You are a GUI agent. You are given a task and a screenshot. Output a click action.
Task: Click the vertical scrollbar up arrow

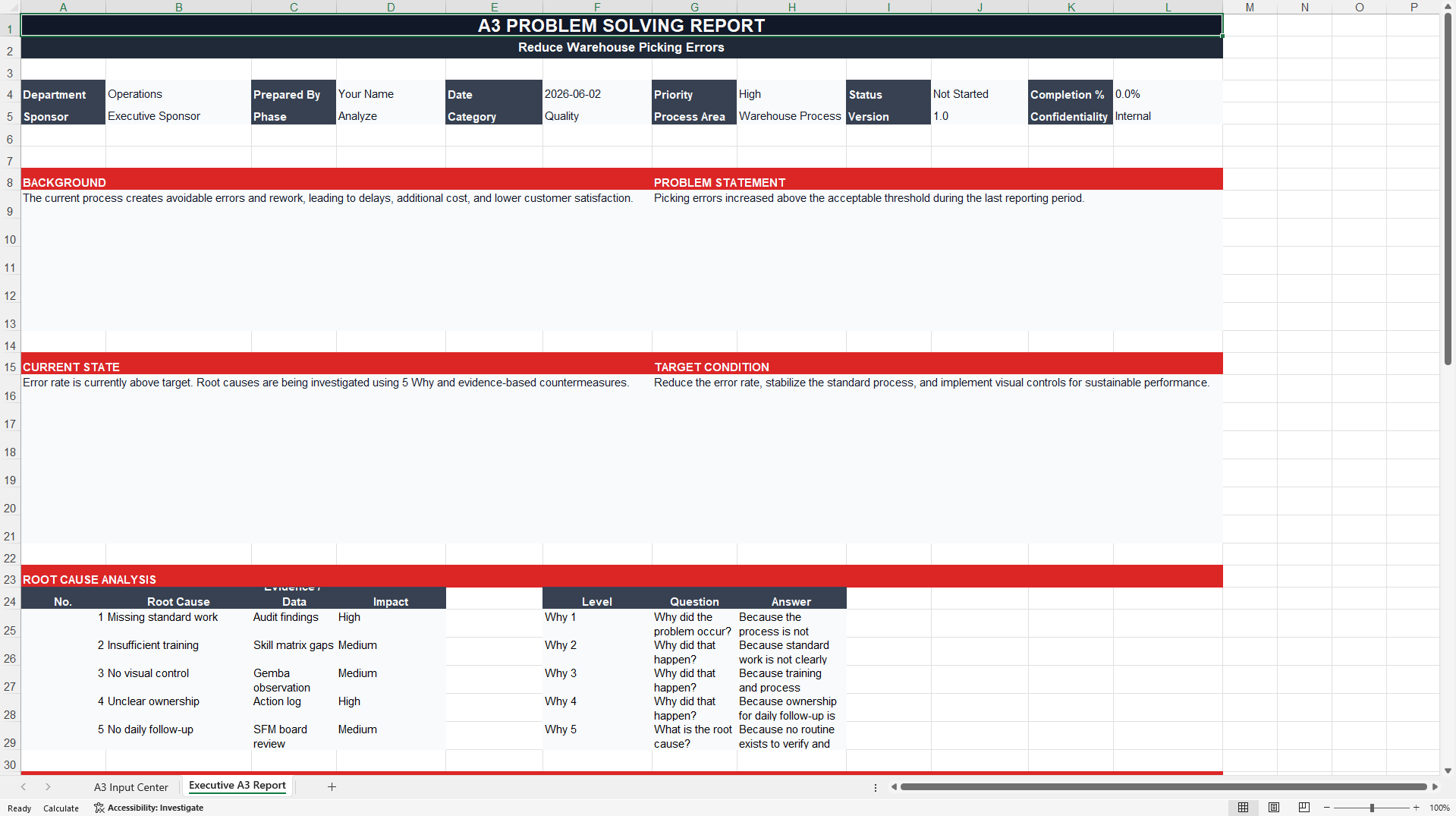[1448, 6]
